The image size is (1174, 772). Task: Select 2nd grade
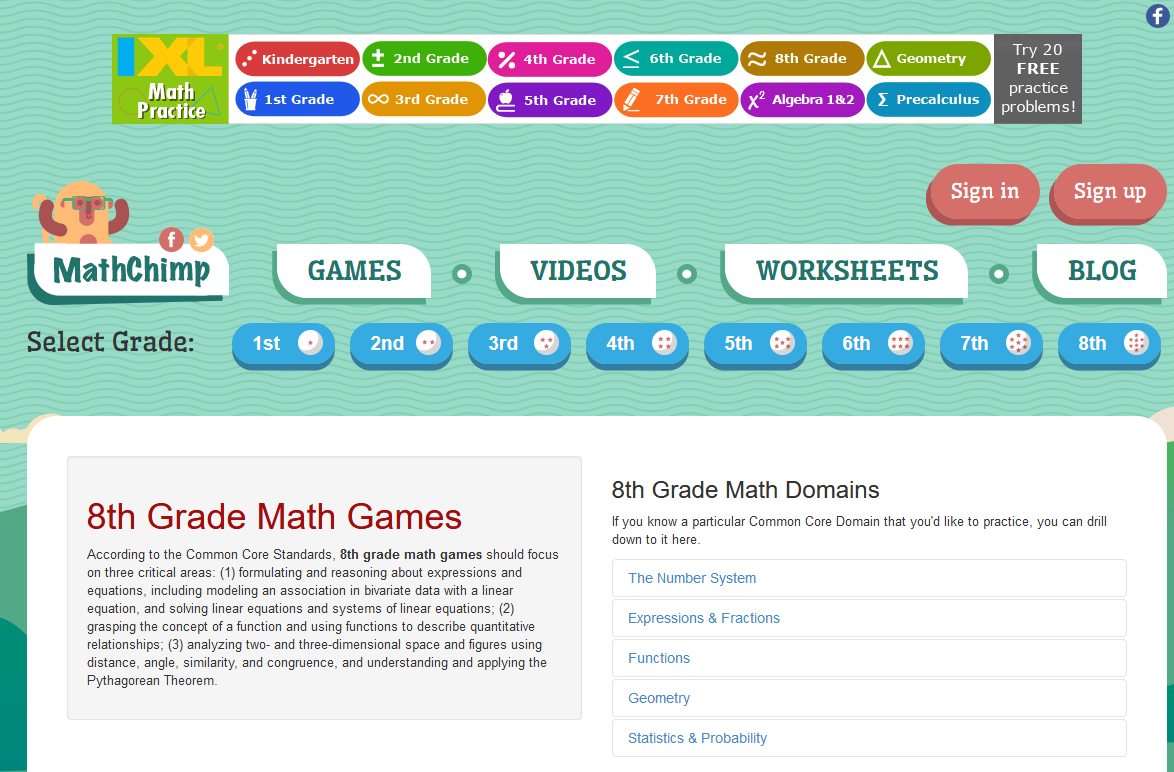coord(401,343)
